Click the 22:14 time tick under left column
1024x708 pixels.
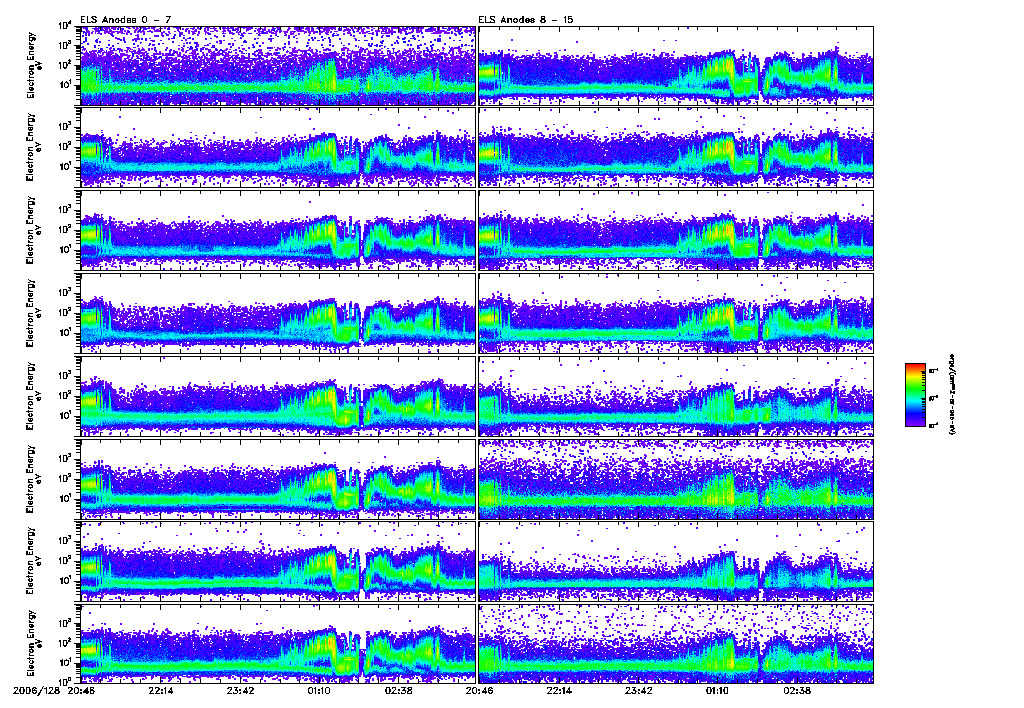(161, 691)
